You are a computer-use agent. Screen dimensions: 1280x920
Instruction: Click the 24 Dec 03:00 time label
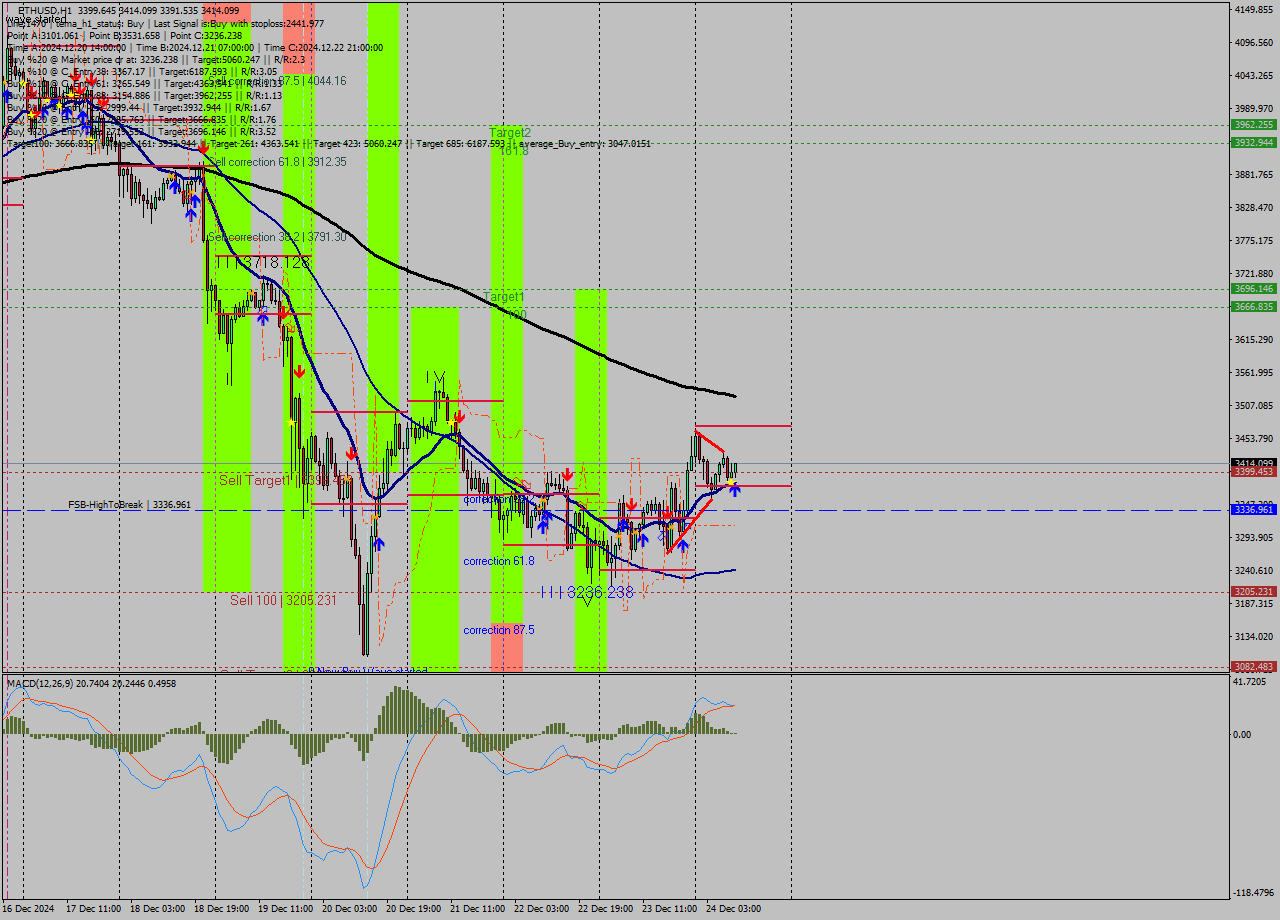(x=735, y=909)
